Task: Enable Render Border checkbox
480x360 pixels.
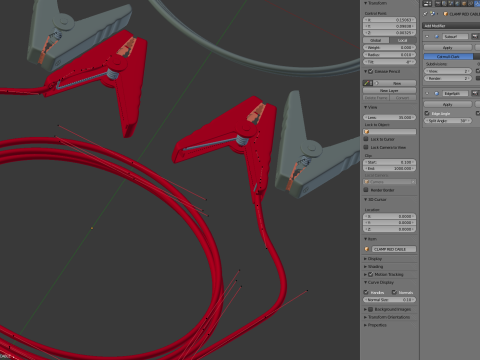Action: click(x=366, y=190)
